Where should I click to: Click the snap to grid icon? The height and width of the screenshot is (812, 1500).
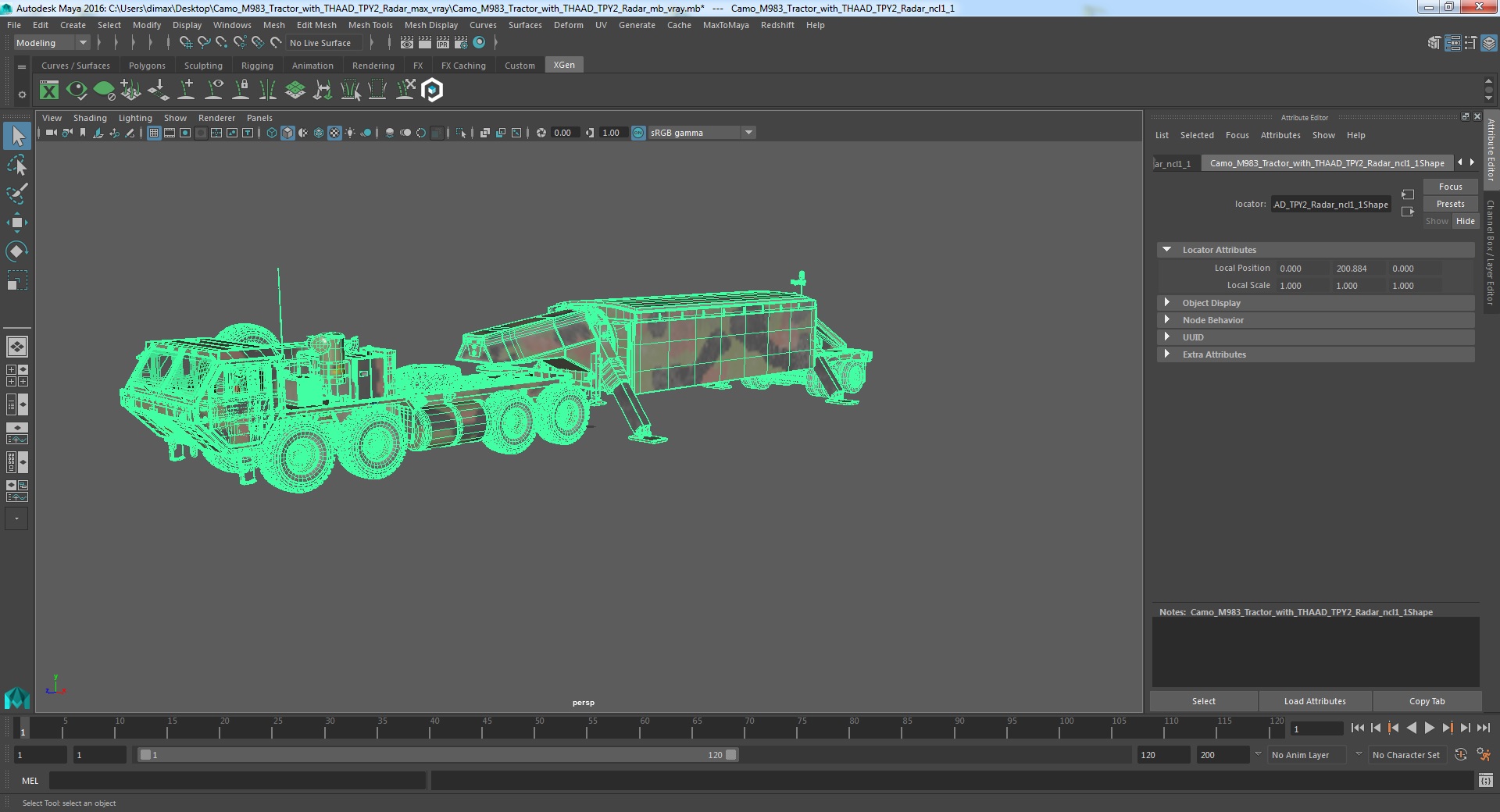tap(185, 43)
